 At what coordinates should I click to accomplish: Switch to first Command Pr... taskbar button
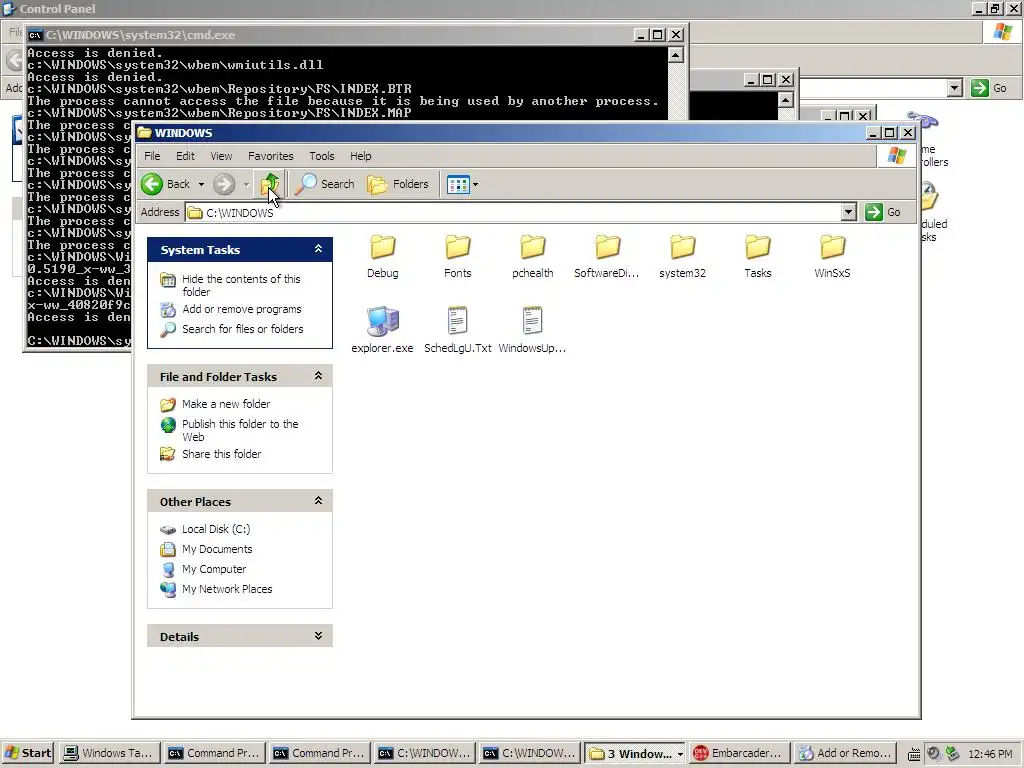click(214, 753)
